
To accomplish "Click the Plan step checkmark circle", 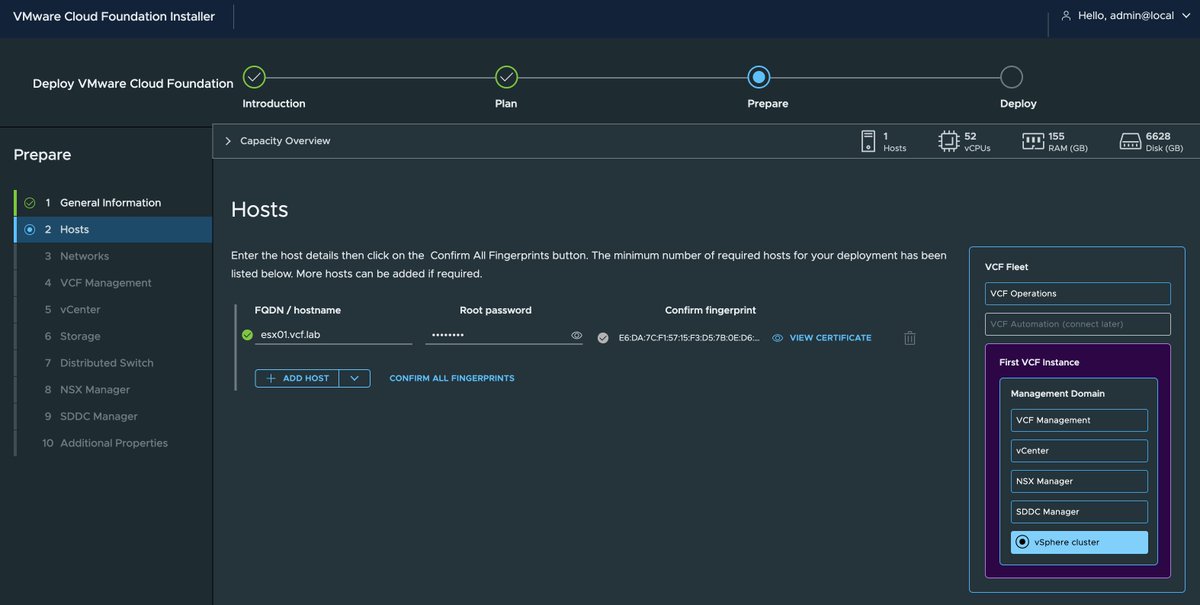I will 506,77.
